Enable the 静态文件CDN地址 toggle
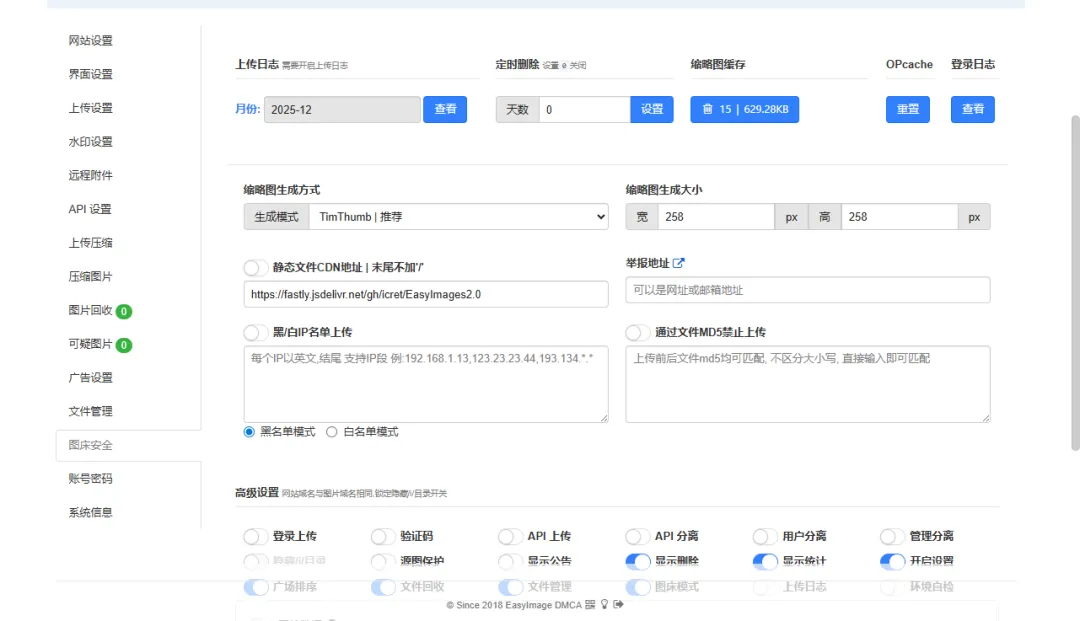This screenshot has width=1080, height=621. tap(256, 268)
